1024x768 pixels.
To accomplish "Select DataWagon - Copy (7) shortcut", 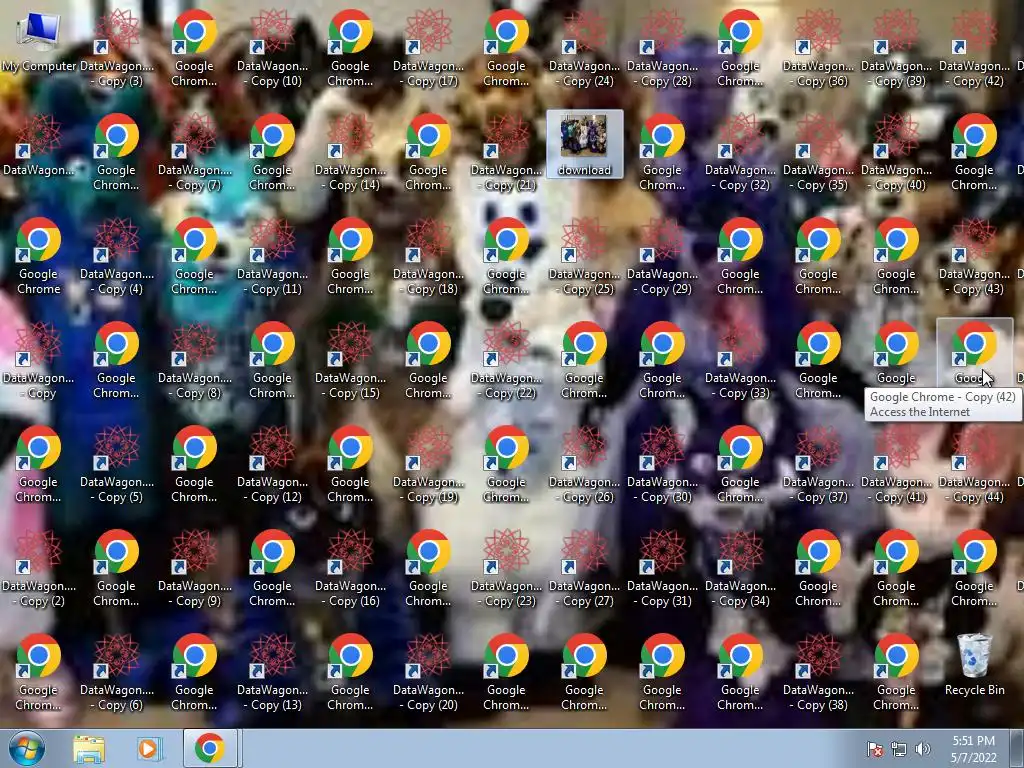I will [195, 151].
